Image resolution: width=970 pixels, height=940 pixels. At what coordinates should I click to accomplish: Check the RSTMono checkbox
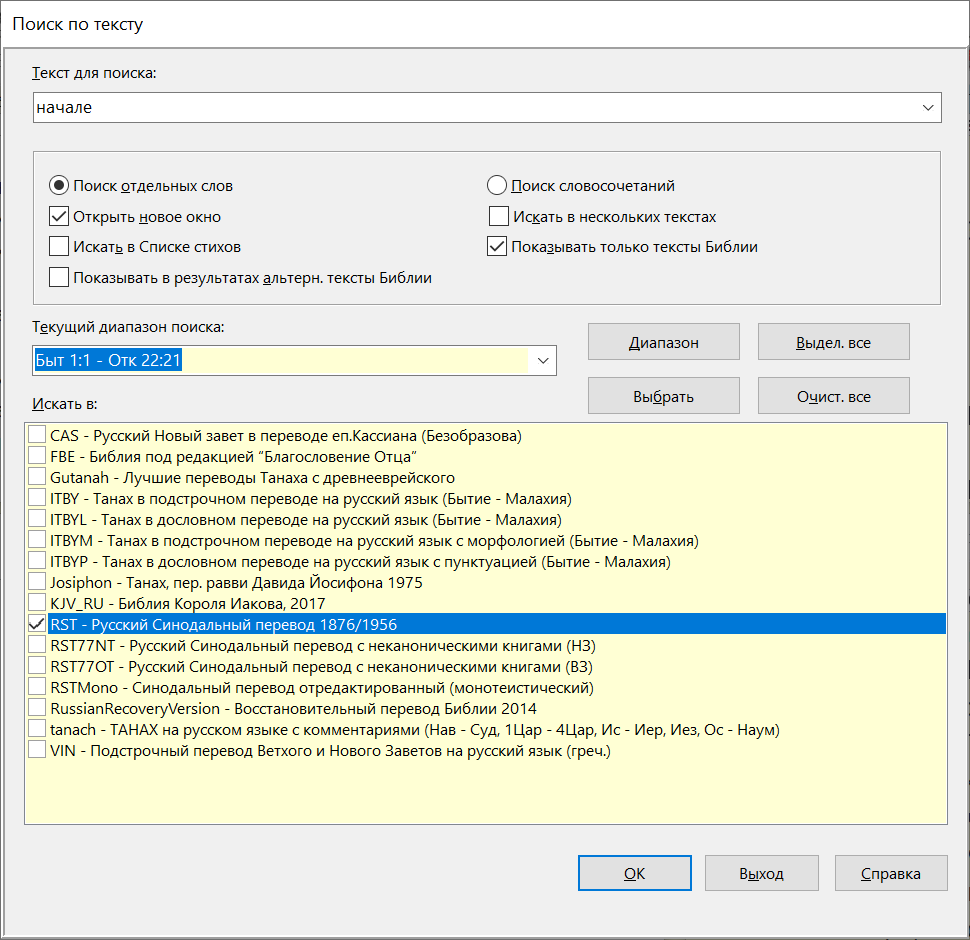click(37, 687)
